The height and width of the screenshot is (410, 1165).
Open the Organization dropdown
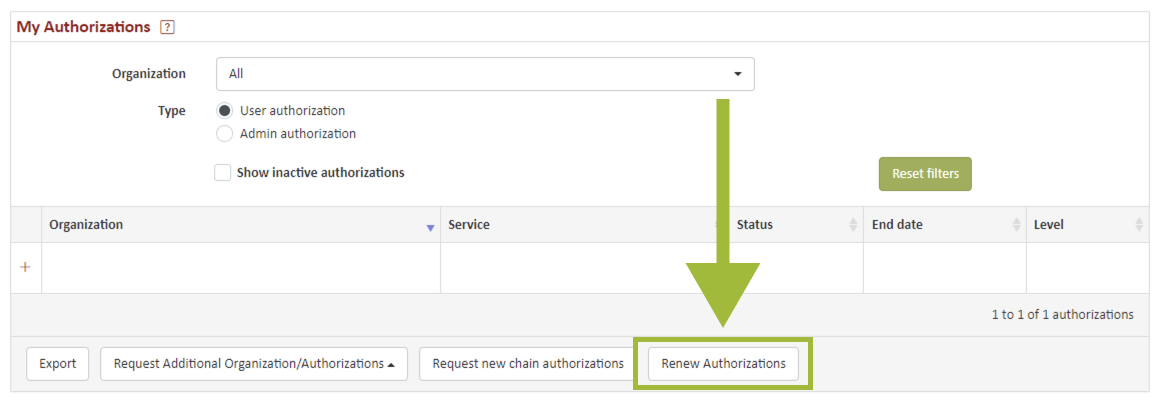(x=485, y=74)
